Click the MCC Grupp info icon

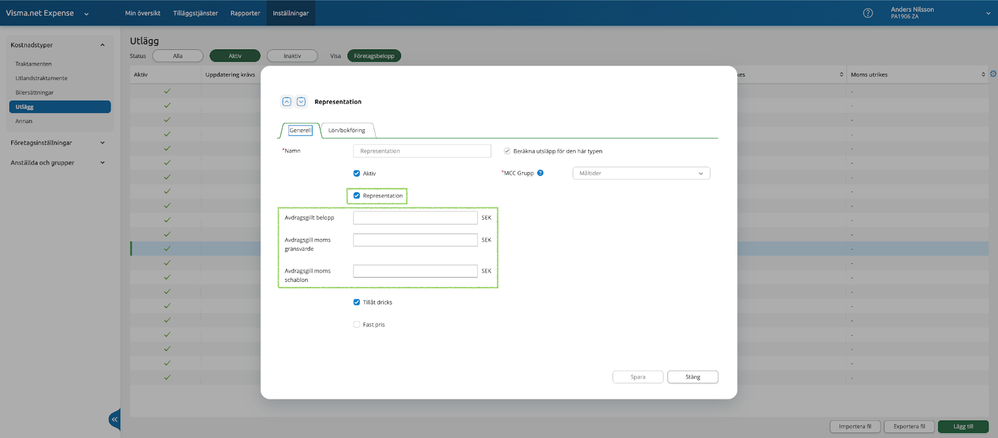tap(540, 173)
